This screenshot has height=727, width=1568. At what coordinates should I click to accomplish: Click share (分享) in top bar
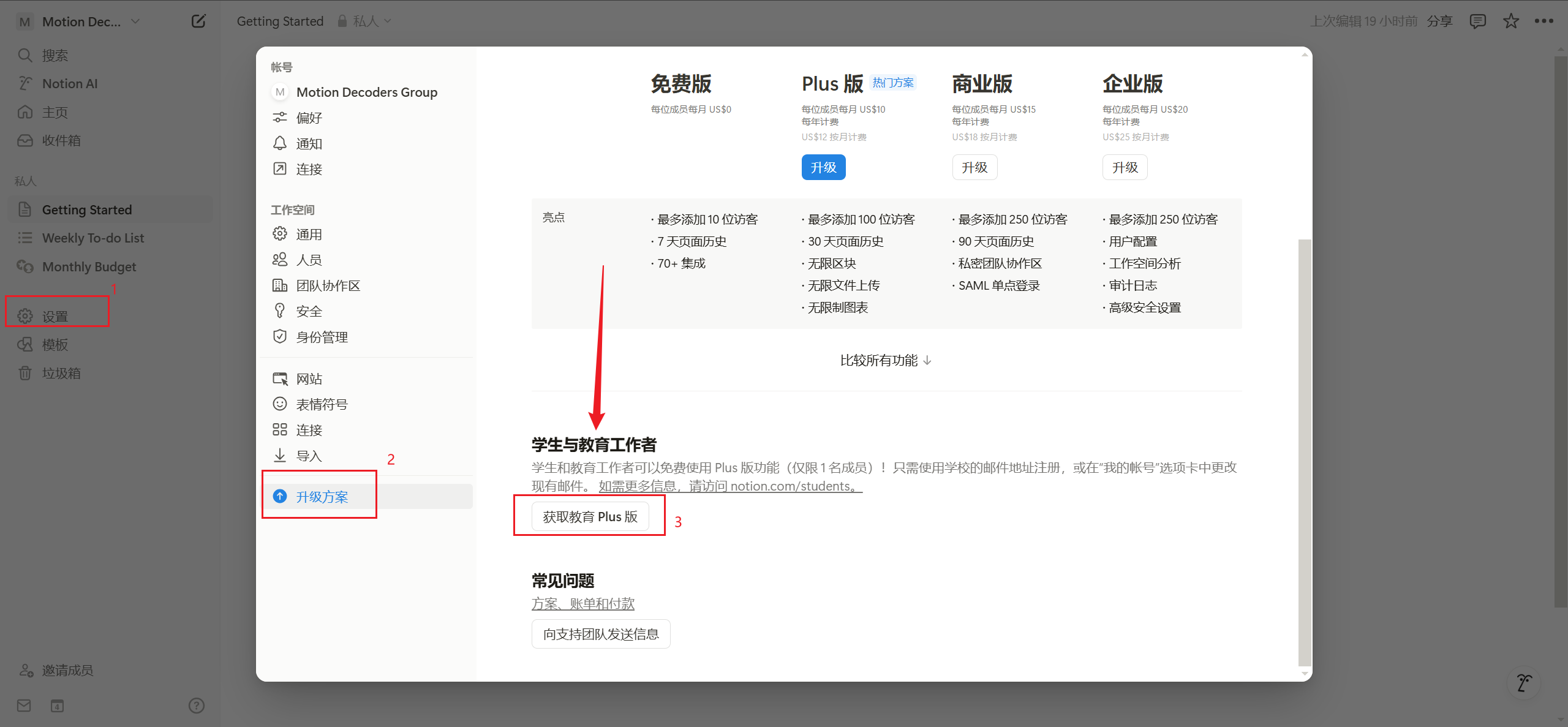click(x=1439, y=21)
